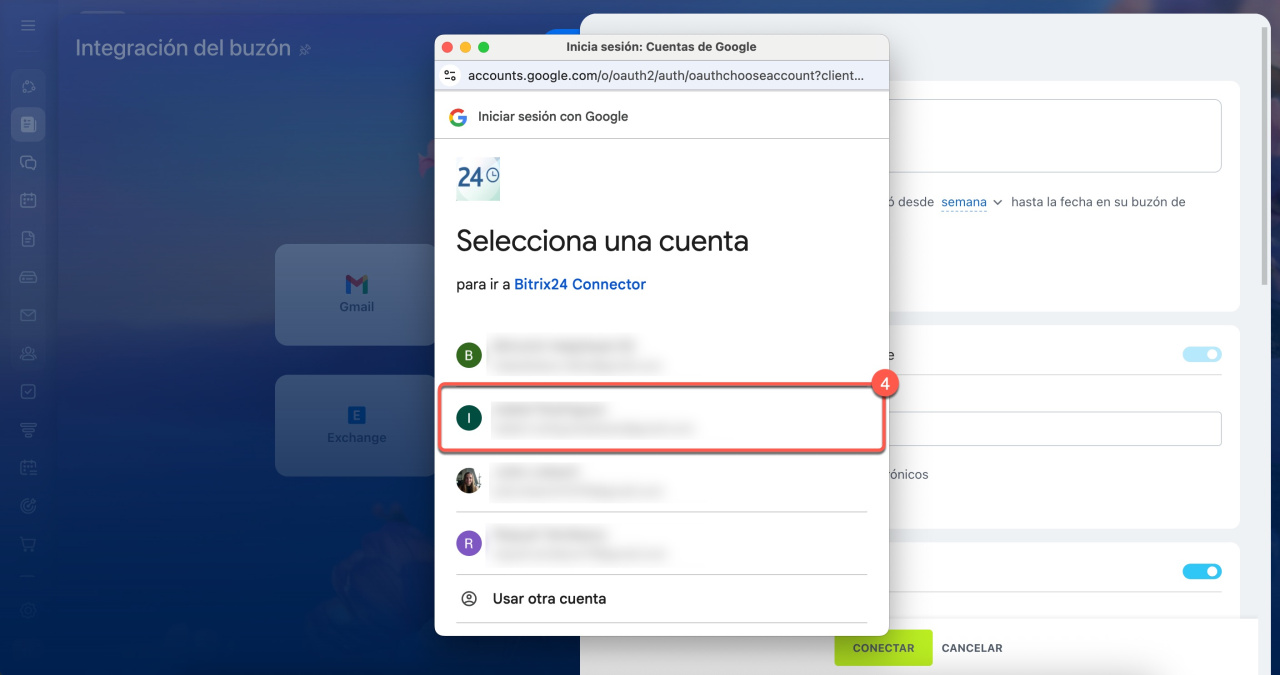Select the highlighted second account row
This screenshot has width=1280, height=675.
[x=660, y=418]
